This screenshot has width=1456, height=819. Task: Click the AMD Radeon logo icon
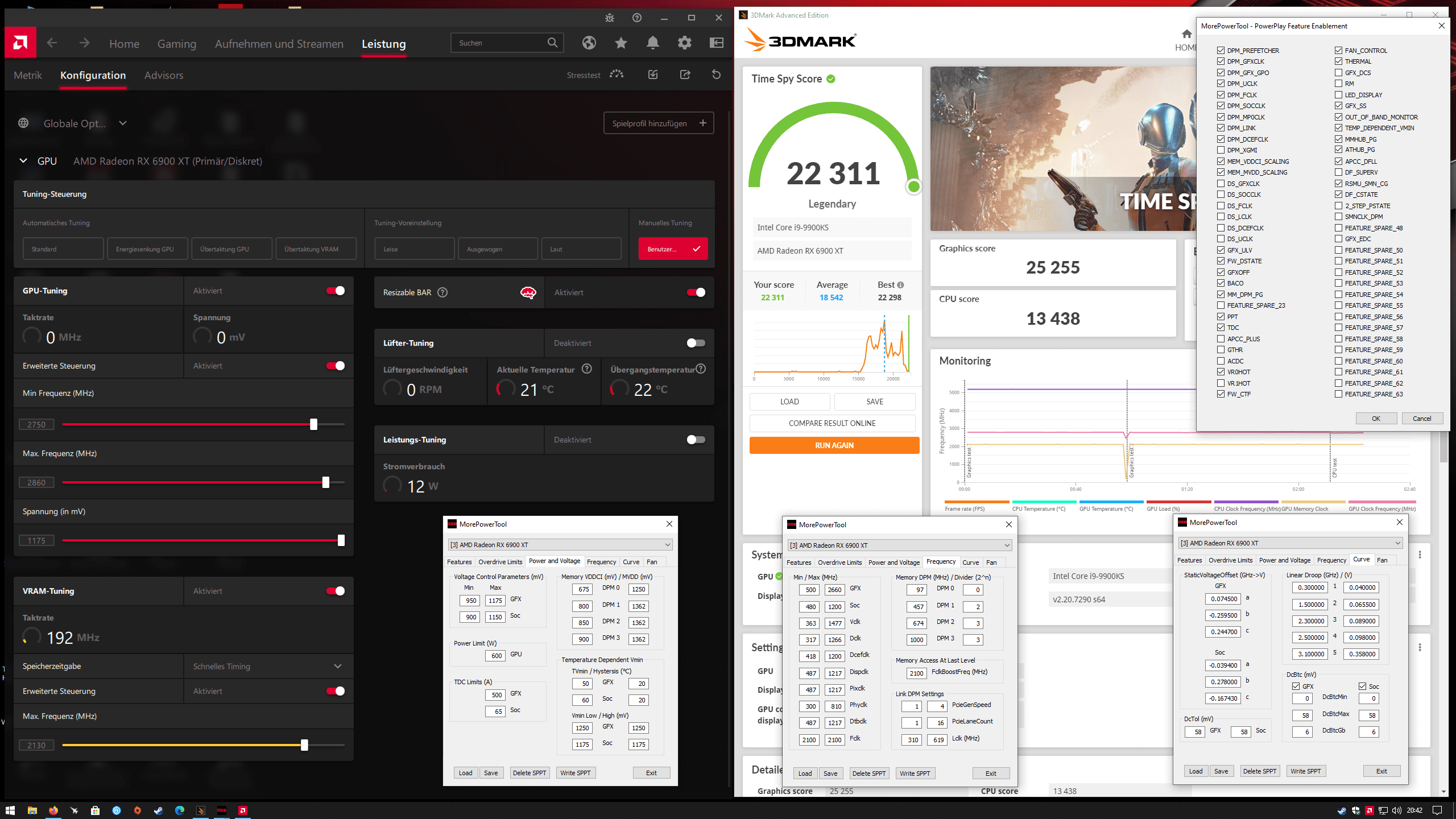[x=20, y=43]
